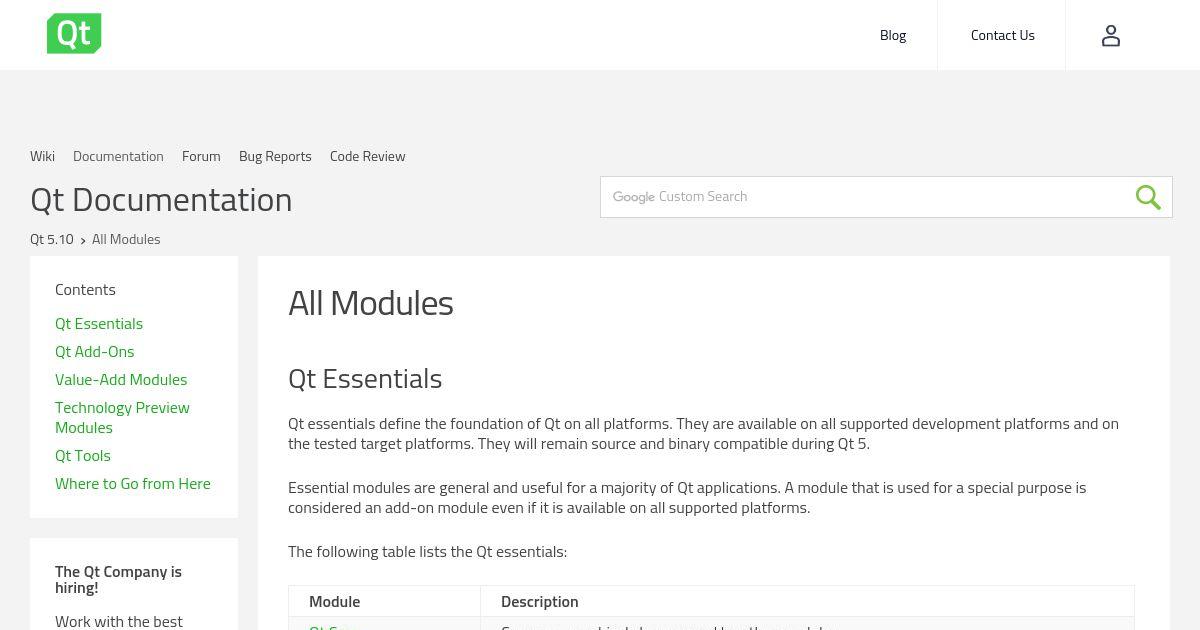Click the All Modules breadcrumb

coord(126,239)
